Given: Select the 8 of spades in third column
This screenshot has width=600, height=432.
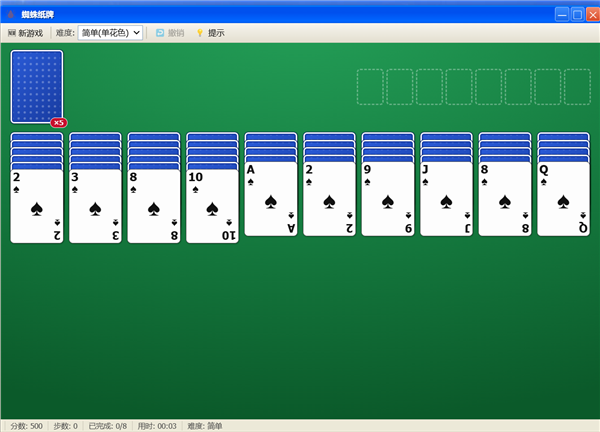Looking at the screenshot, I should [154, 207].
